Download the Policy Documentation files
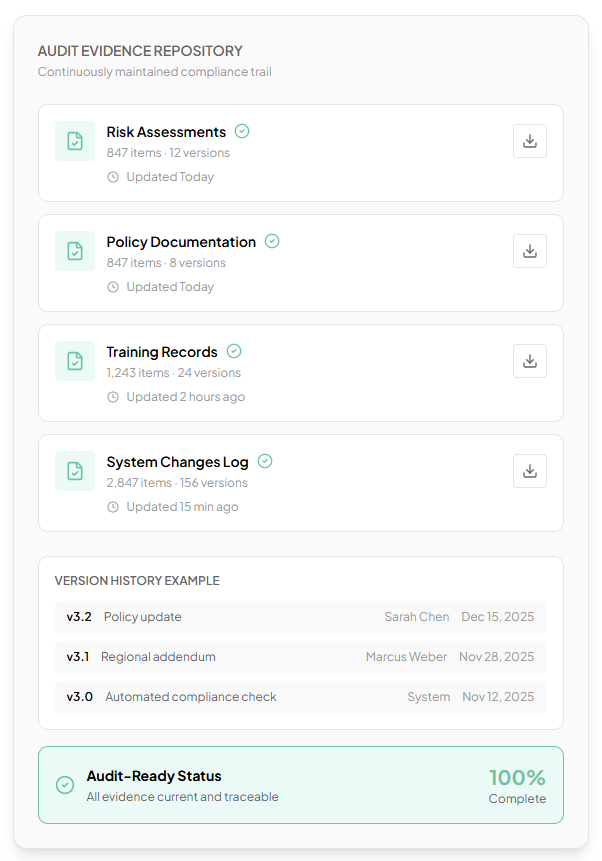The image size is (602, 861). (x=530, y=251)
